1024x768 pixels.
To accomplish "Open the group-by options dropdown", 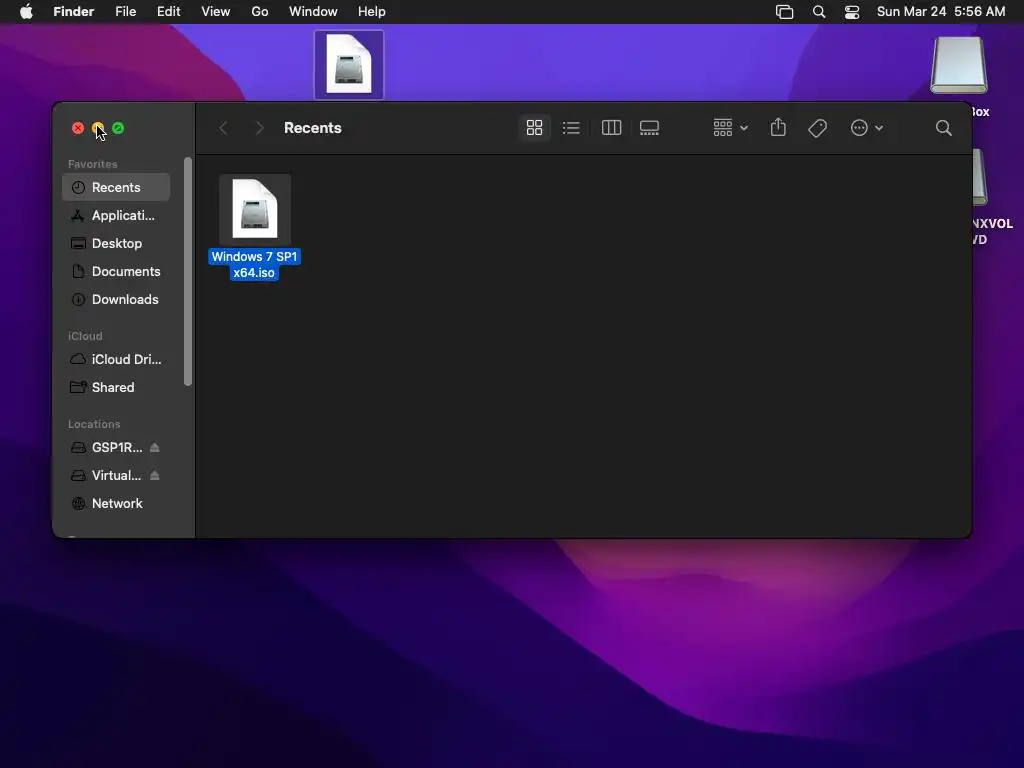I will pyautogui.click(x=730, y=128).
